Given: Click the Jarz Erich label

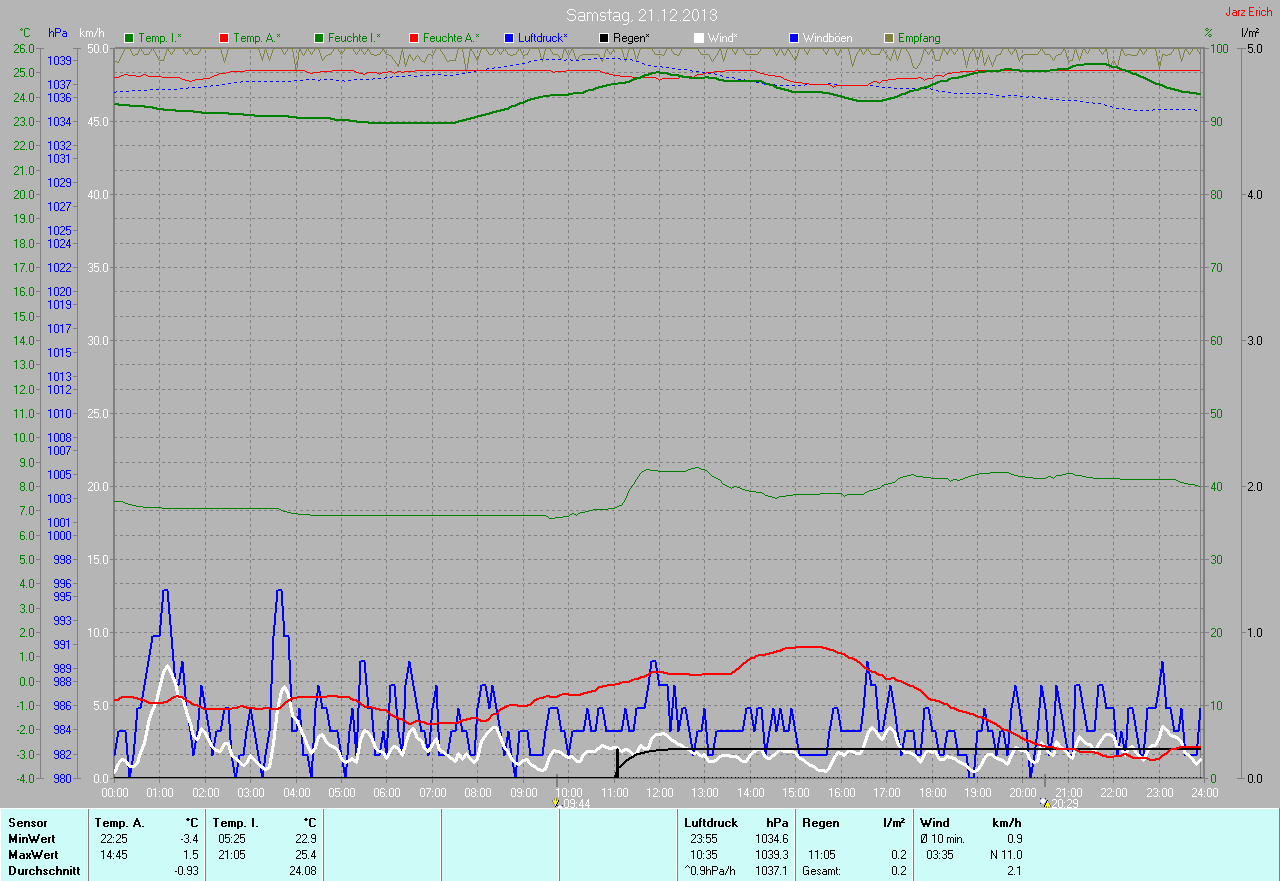Looking at the screenshot, I should point(1249,12).
